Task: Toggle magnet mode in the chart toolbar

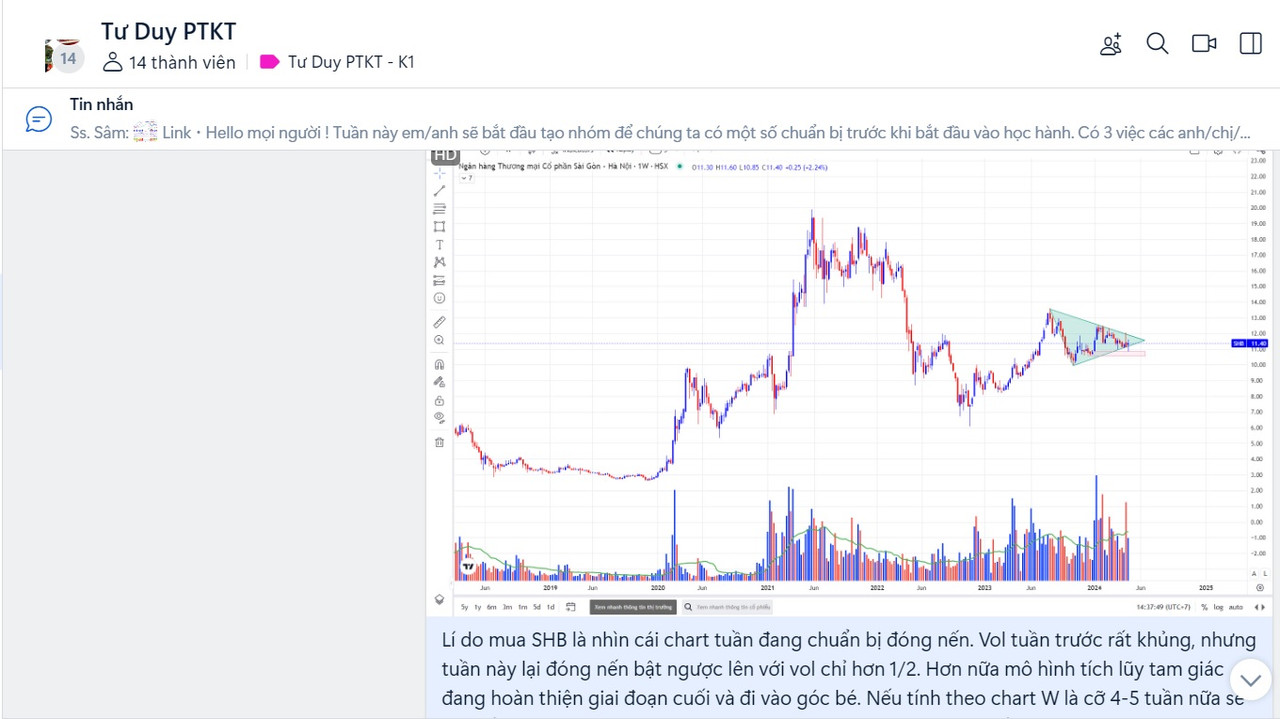Action: [439, 364]
